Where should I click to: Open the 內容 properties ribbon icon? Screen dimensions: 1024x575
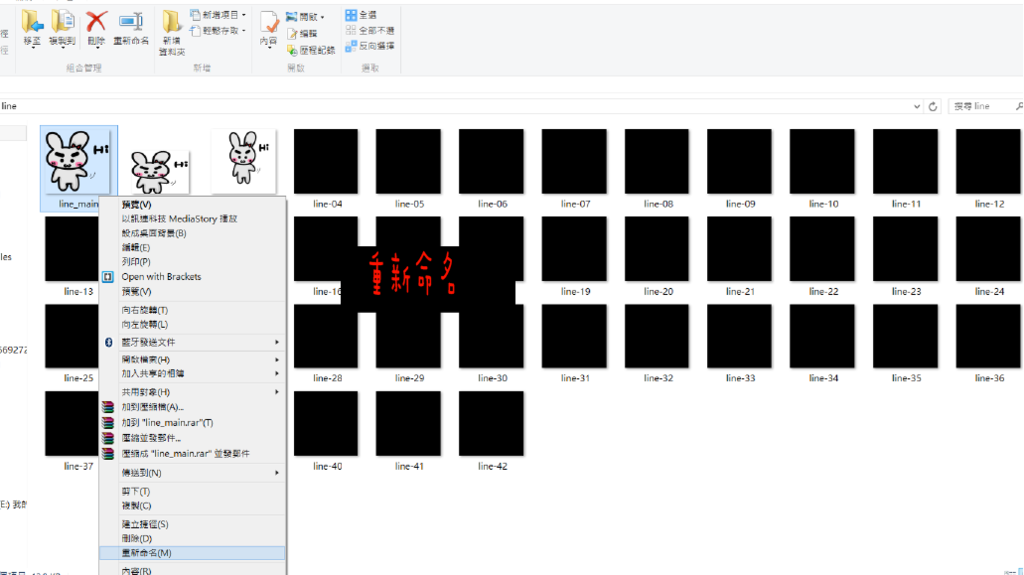269,22
